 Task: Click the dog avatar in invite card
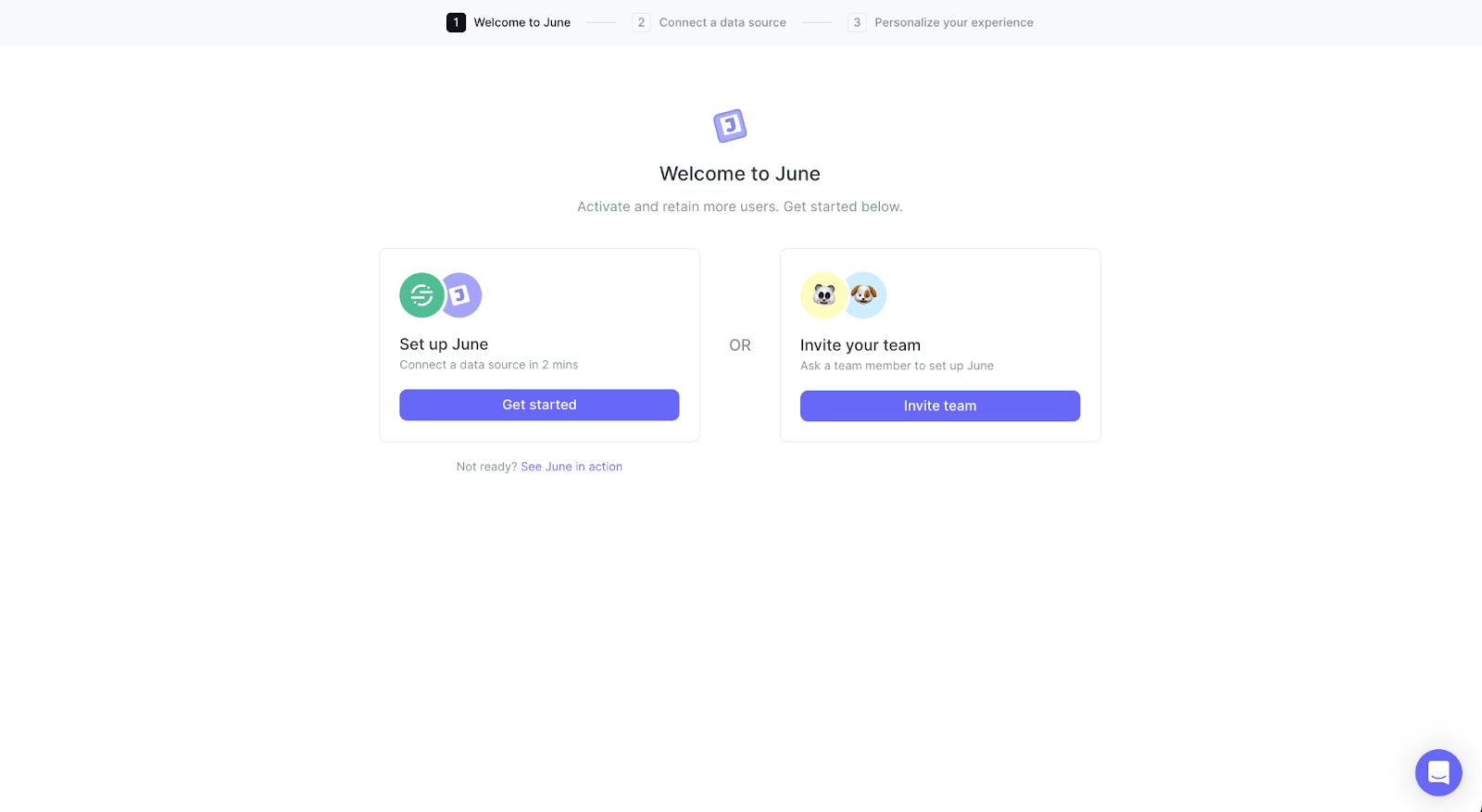point(865,295)
